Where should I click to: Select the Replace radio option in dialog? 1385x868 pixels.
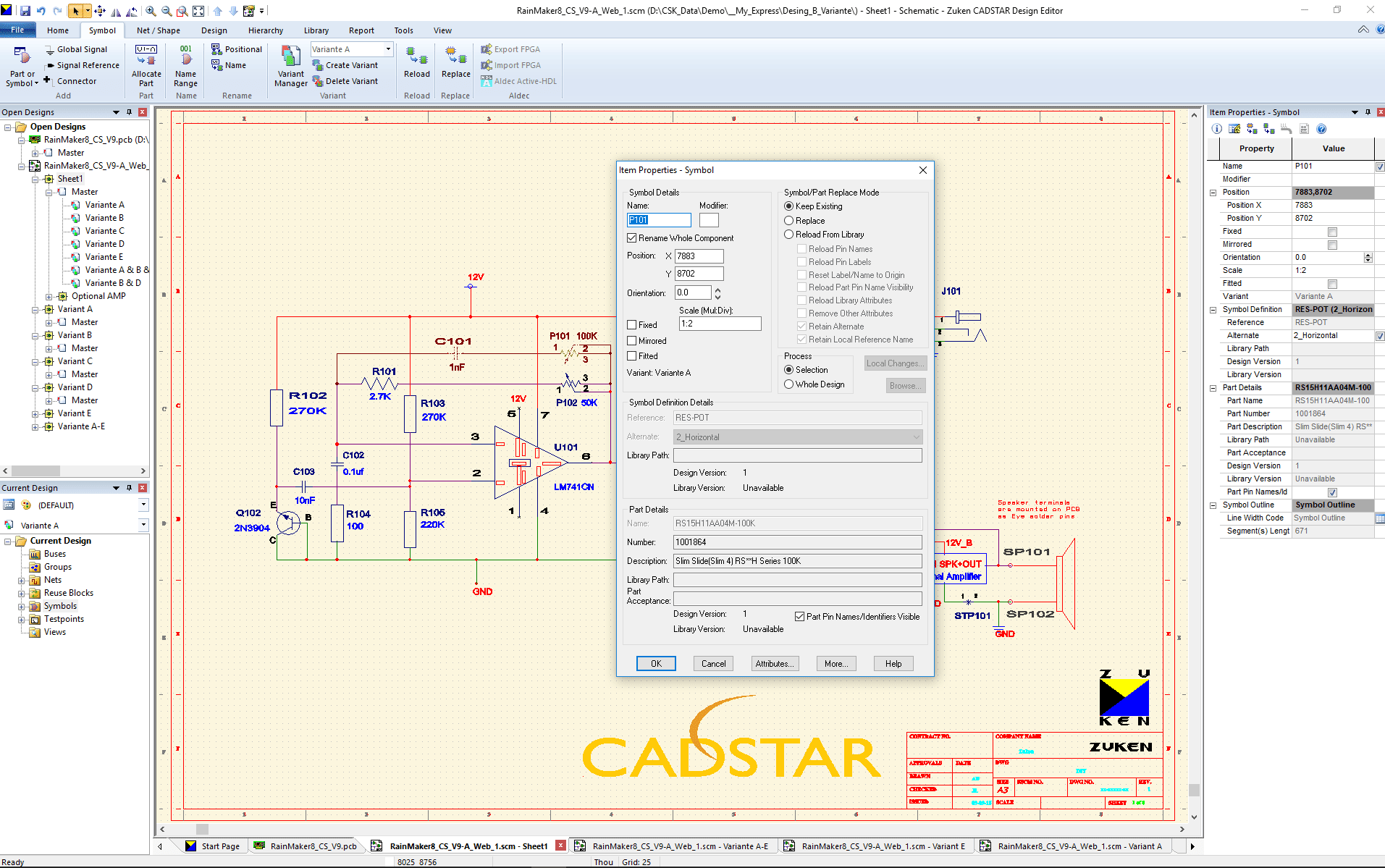pos(789,221)
